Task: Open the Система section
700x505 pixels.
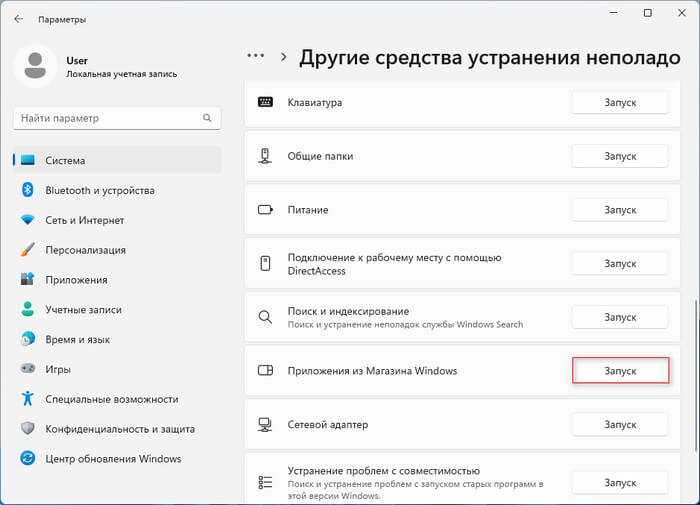Action: pos(117,160)
